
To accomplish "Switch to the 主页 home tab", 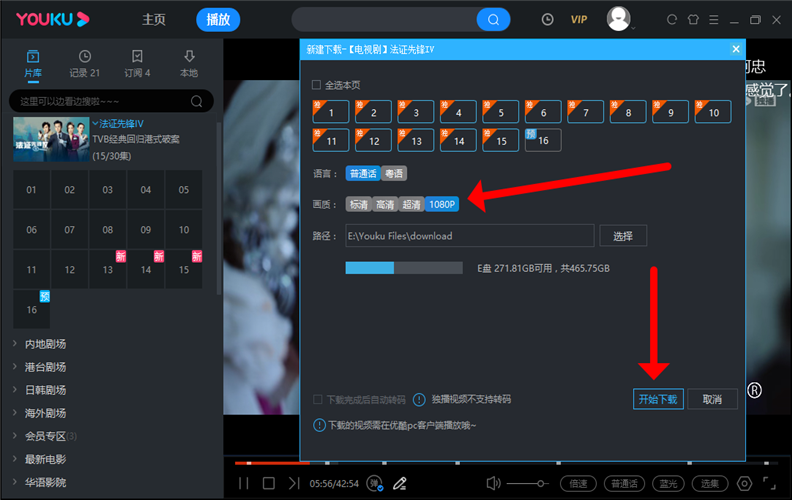I will point(154,19).
